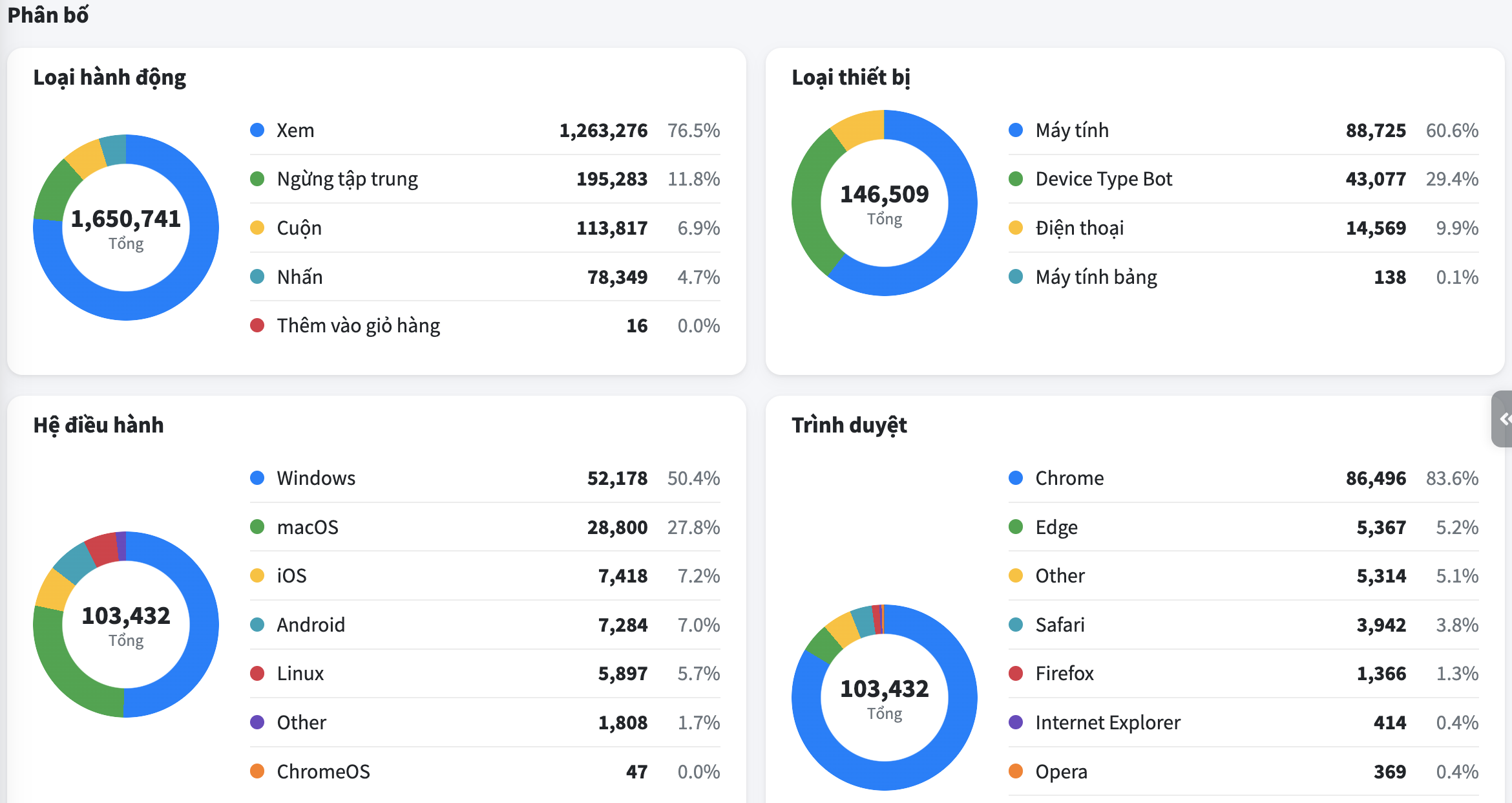Click the operating system donut chart center
This screenshot has width=1512, height=803.
pyautogui.click(x=126, y=625)
